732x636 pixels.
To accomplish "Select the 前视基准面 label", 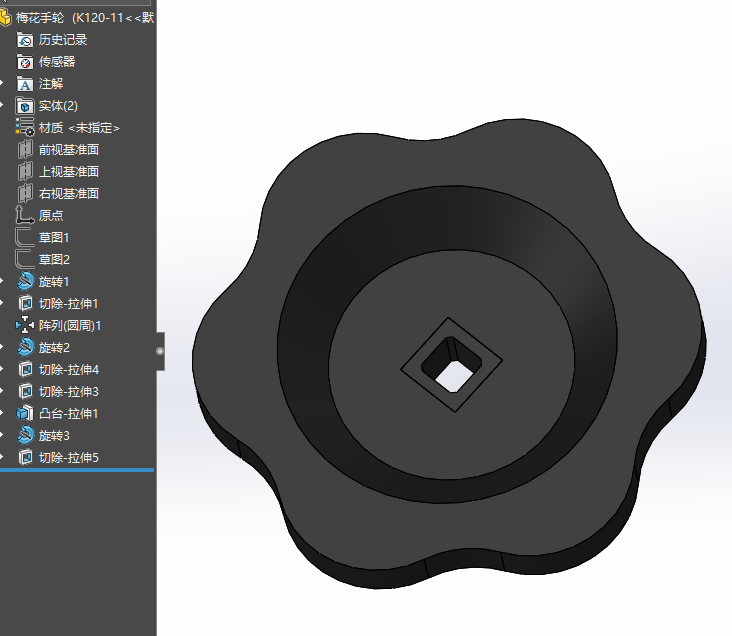I will pos(69,150).
